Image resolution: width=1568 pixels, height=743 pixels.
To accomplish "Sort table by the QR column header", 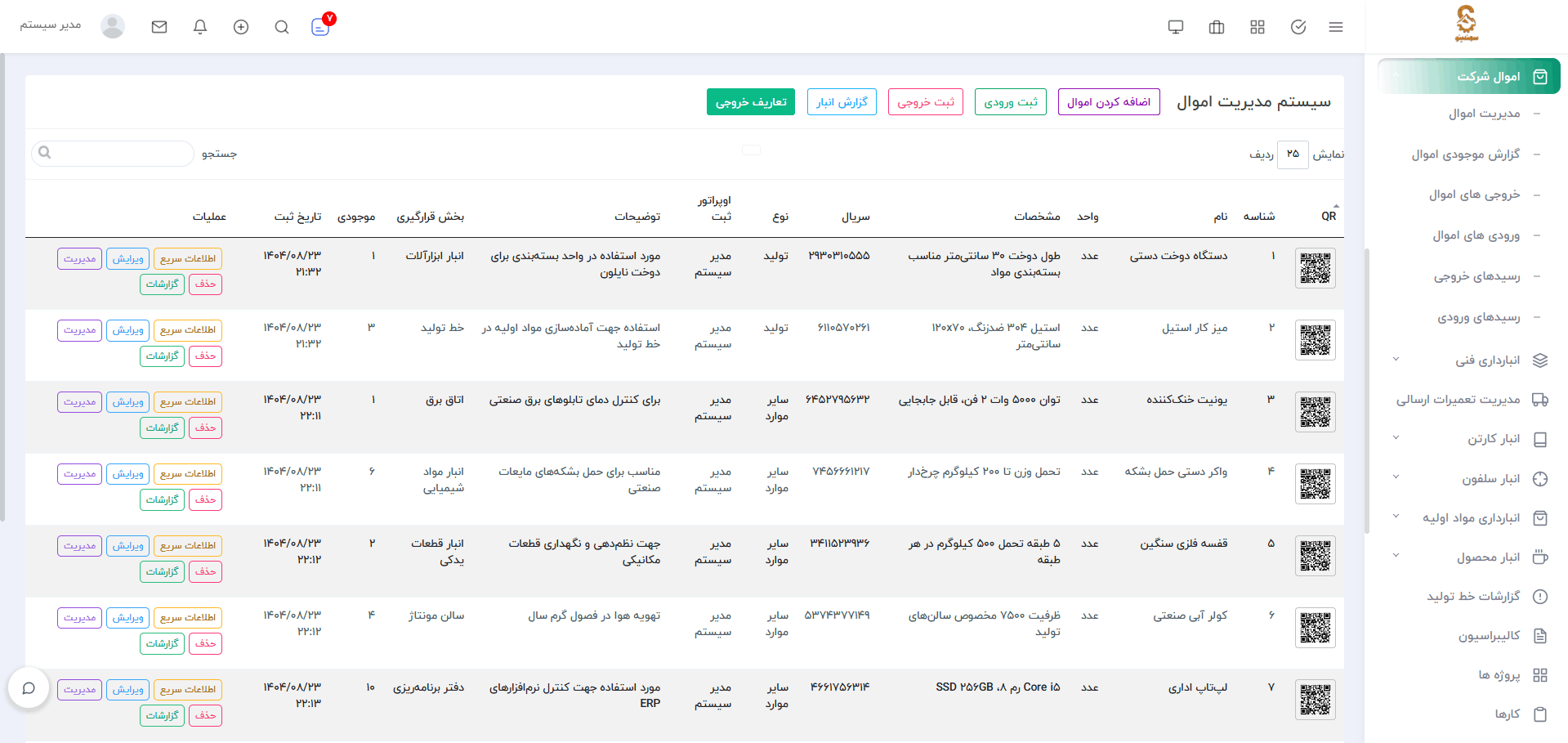I will 1329,216.
